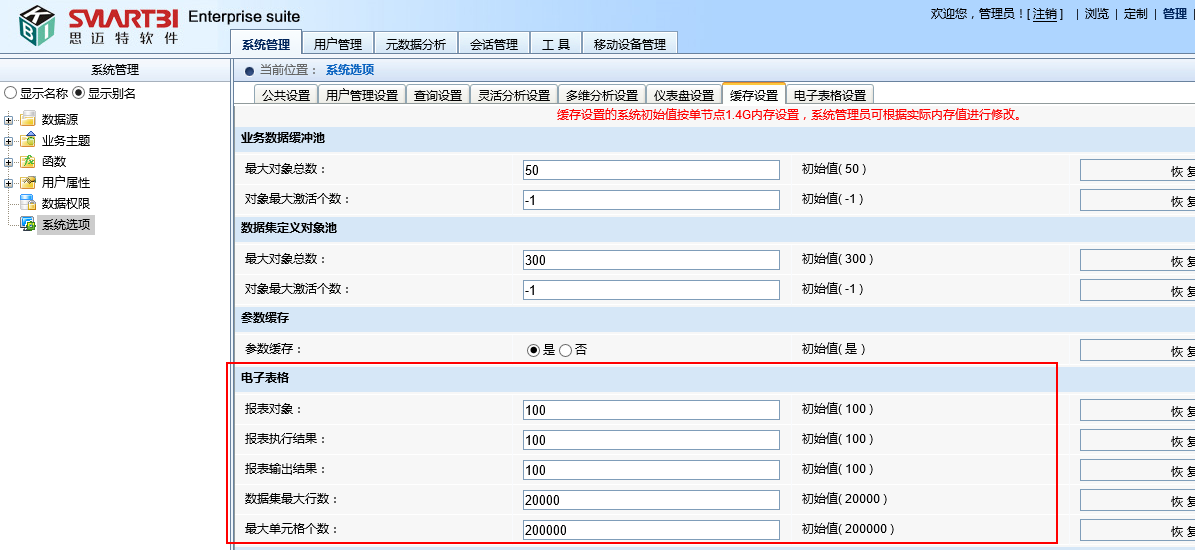Open the 系统管理 main tab
The width and height of the screenshot is (1195, 550).
[266, 43]
